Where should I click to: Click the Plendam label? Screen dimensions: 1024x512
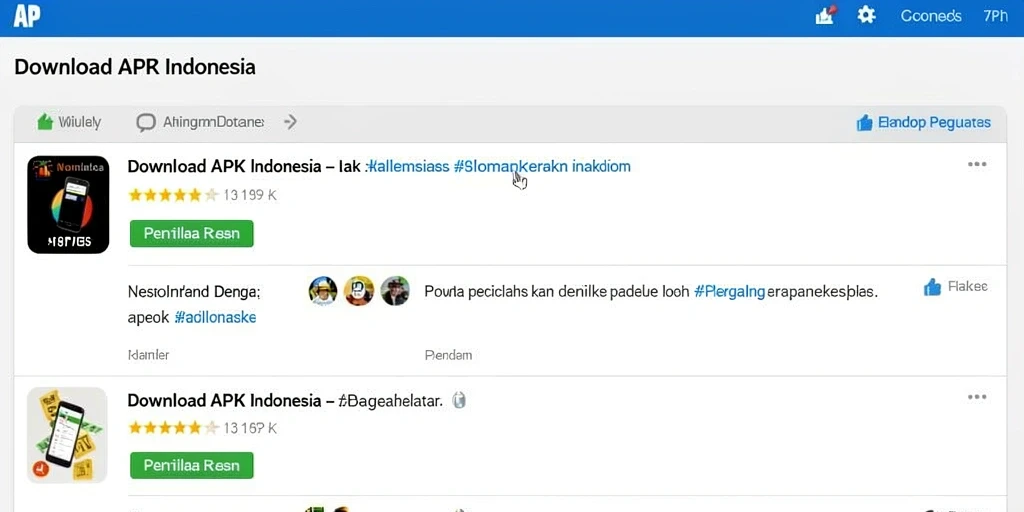click(448, 355)
